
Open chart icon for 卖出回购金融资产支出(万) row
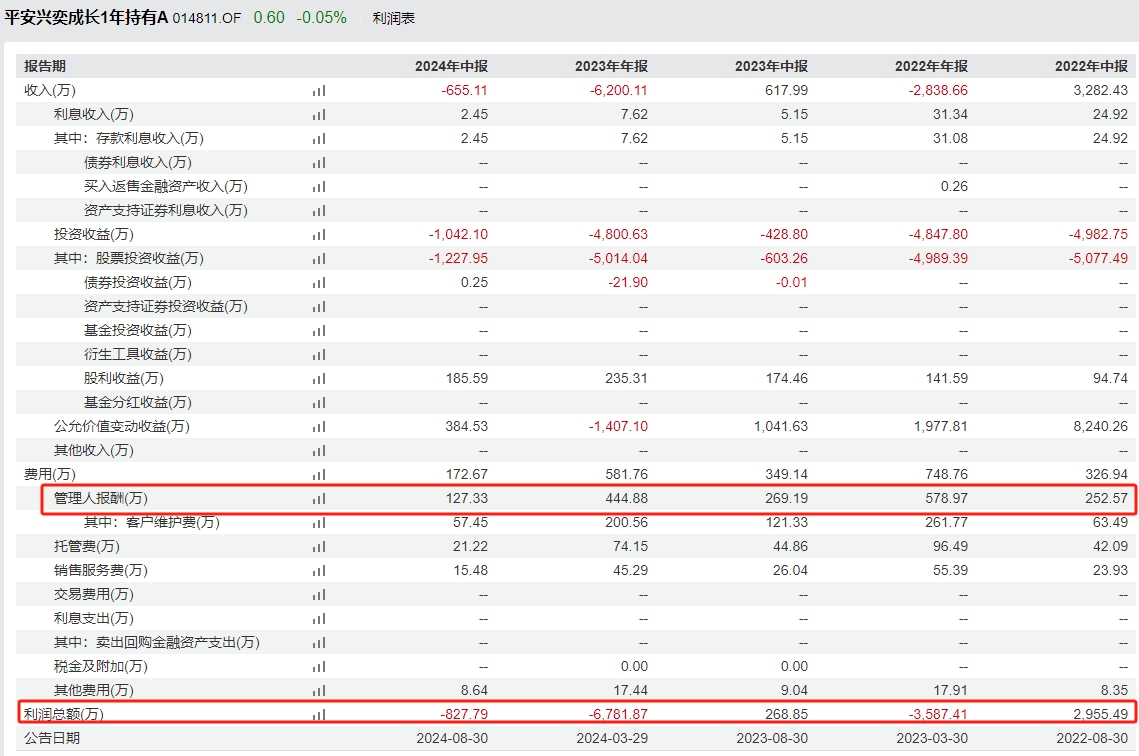[319, 642]
